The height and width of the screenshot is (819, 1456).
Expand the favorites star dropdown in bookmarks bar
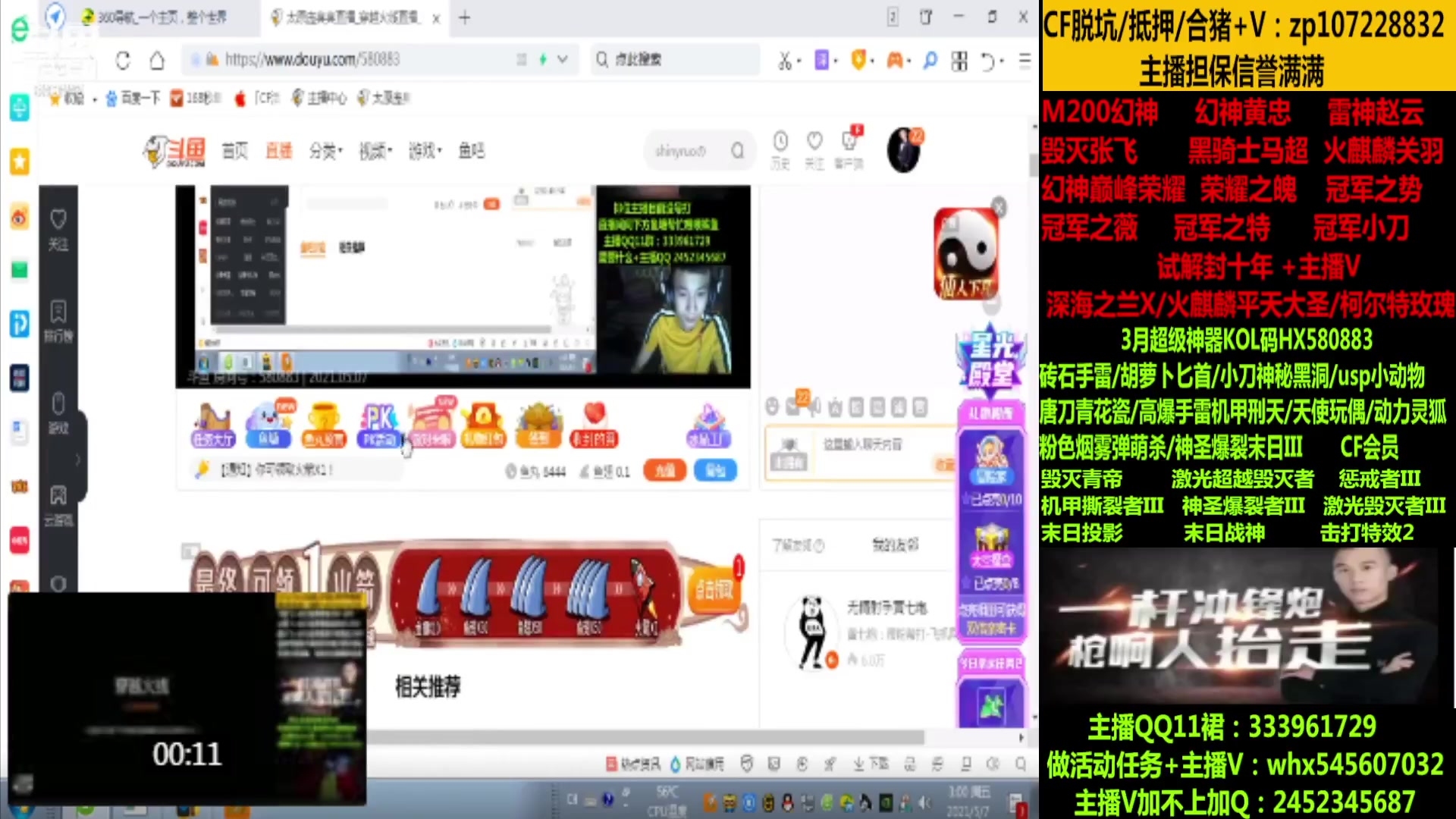click(x=95, y=99)
